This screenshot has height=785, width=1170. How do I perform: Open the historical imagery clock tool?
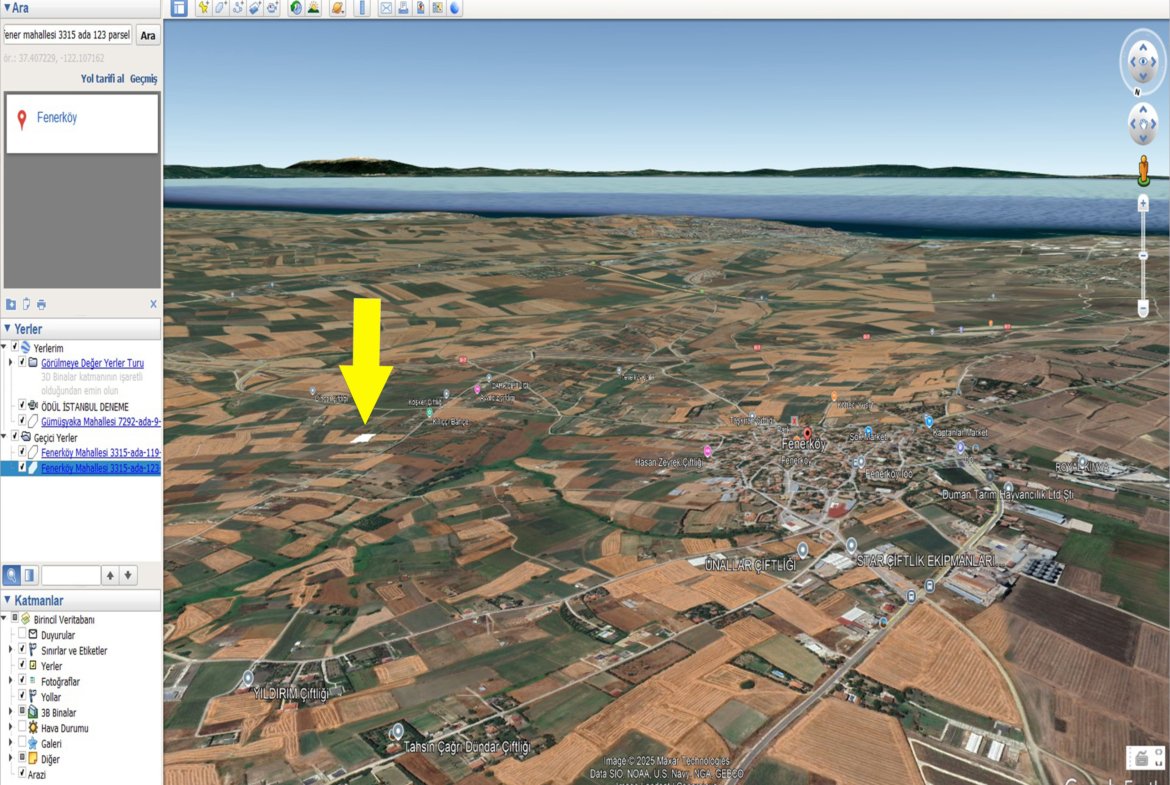point(296,8)
